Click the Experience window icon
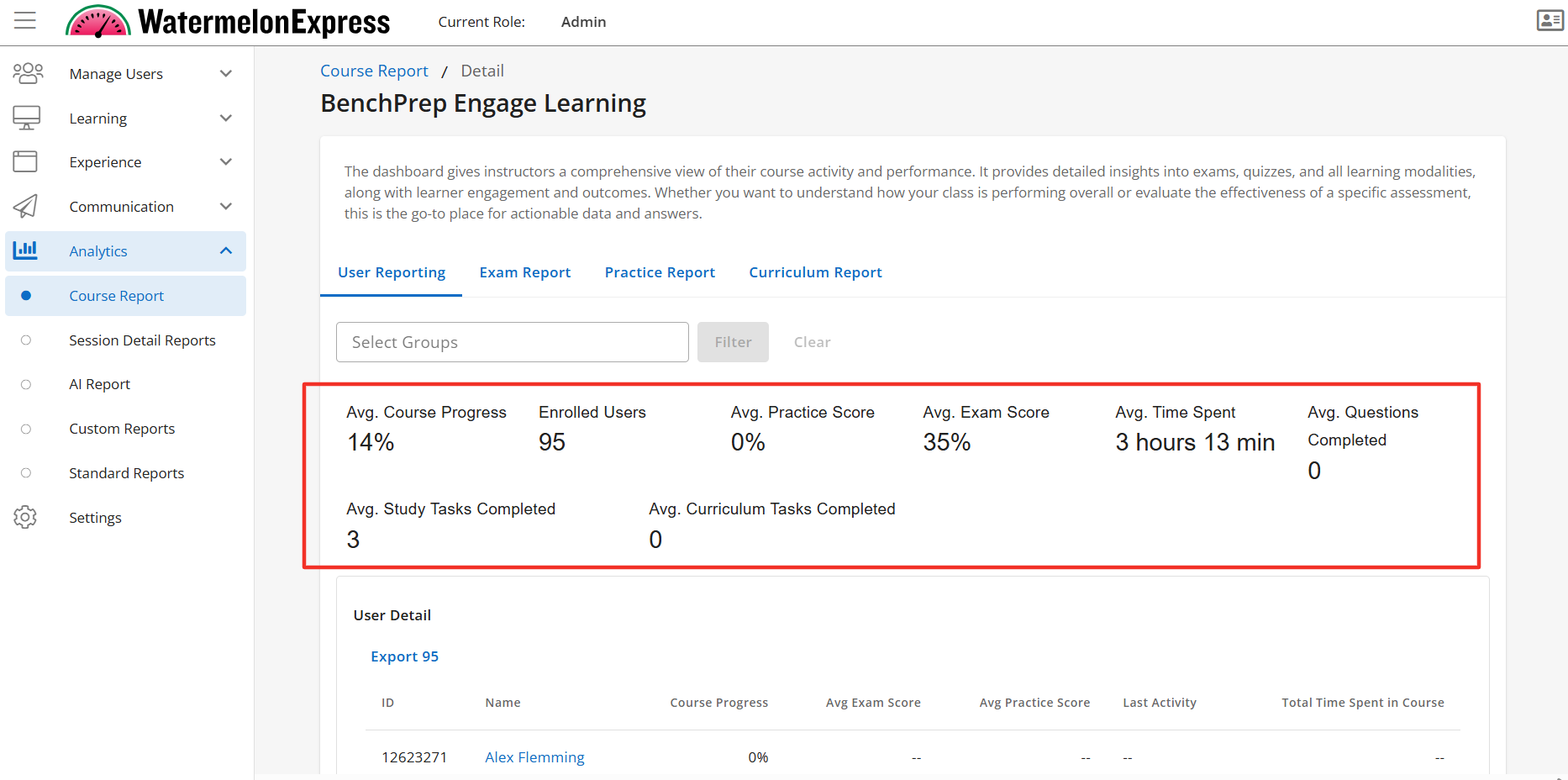The image size is (1568, 780). (25, 161)
